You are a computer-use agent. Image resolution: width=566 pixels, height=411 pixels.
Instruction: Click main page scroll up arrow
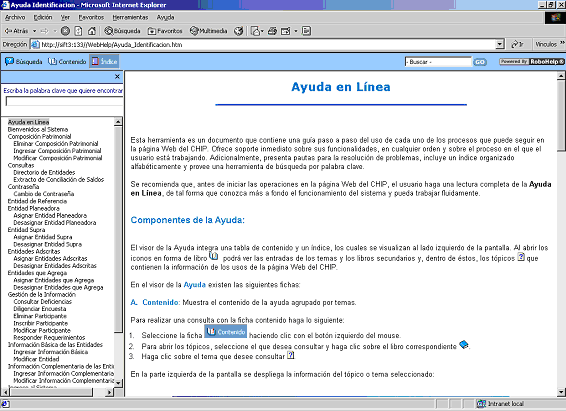pos(561,76)
